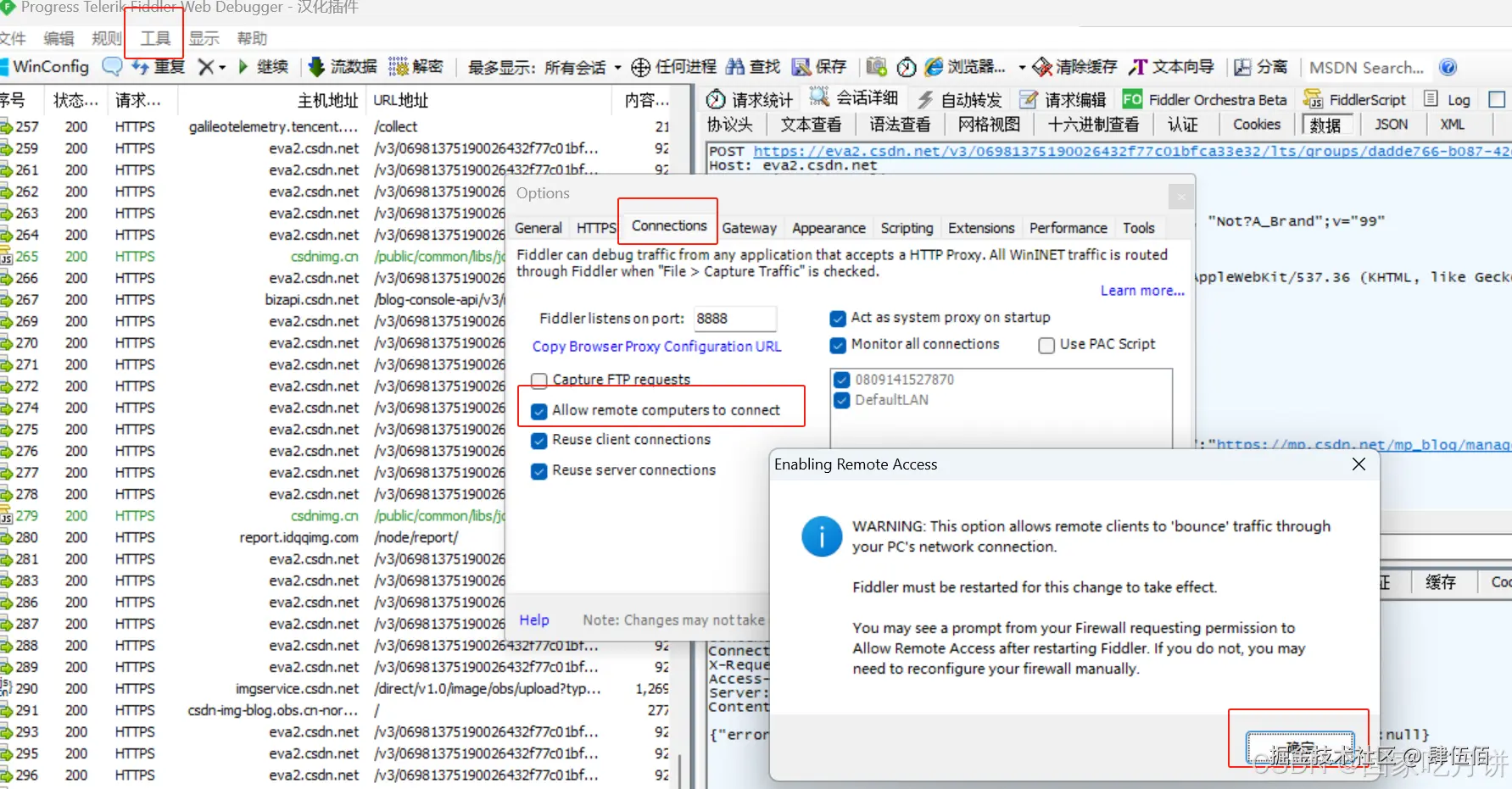Click the 保存 save toolbar button
The width and height of the screenshot is (1512, 789).
819,67
